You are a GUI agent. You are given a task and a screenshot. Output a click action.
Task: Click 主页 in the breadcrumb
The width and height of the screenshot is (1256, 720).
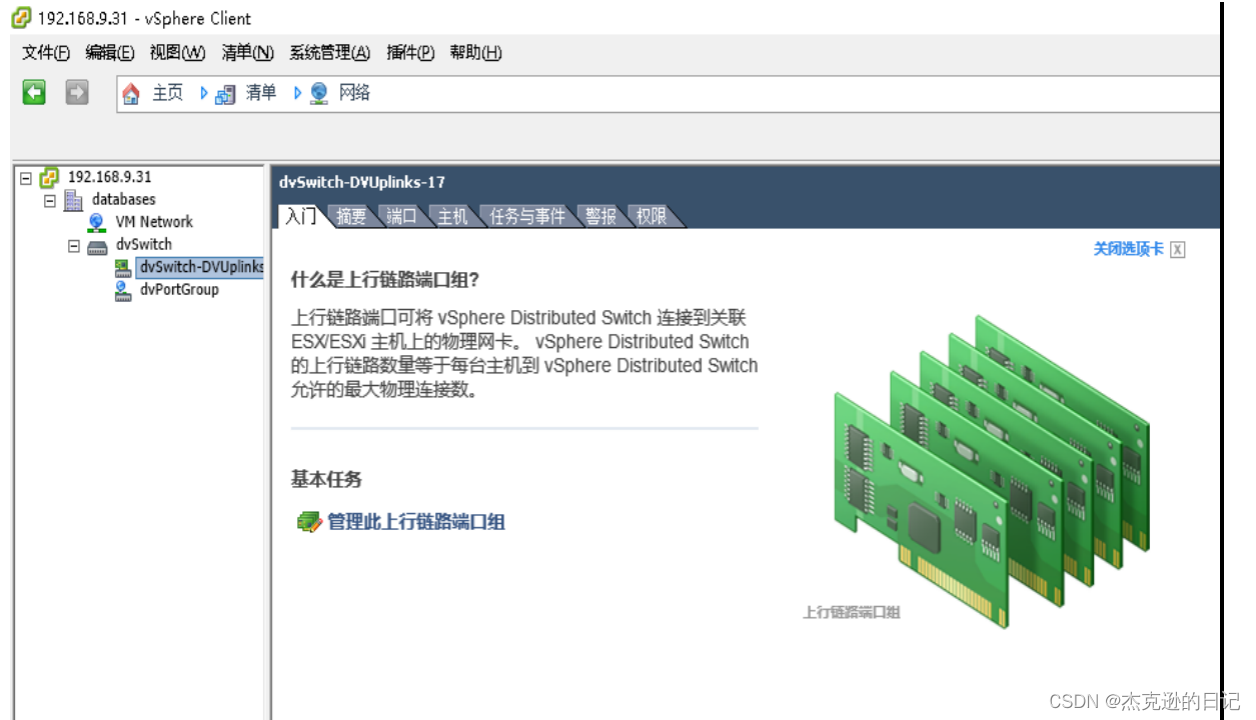point(168,93)
